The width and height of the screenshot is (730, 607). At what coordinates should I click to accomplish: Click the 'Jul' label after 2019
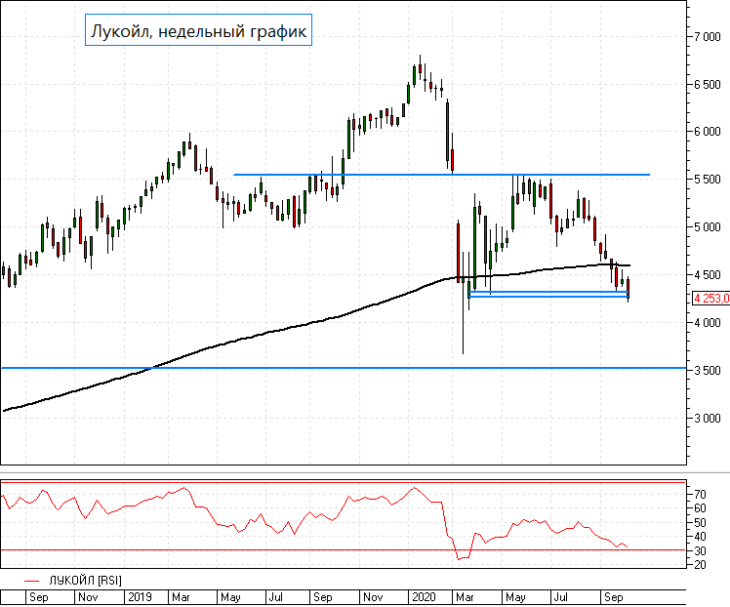[x=276, y=597]
